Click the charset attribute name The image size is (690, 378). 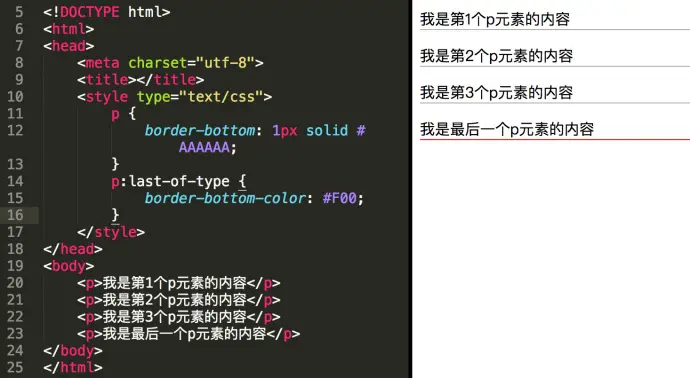[158, 63]
